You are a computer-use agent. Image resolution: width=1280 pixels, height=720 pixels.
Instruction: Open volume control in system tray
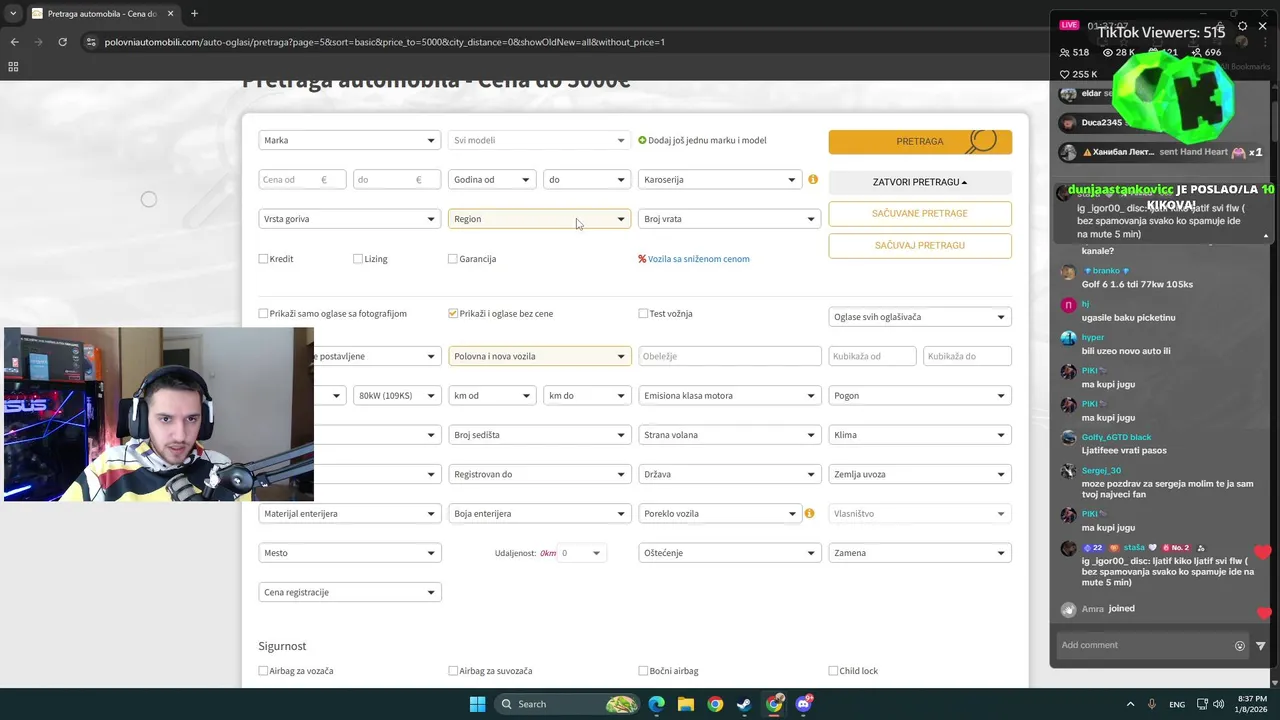[x=1220, y=704]
